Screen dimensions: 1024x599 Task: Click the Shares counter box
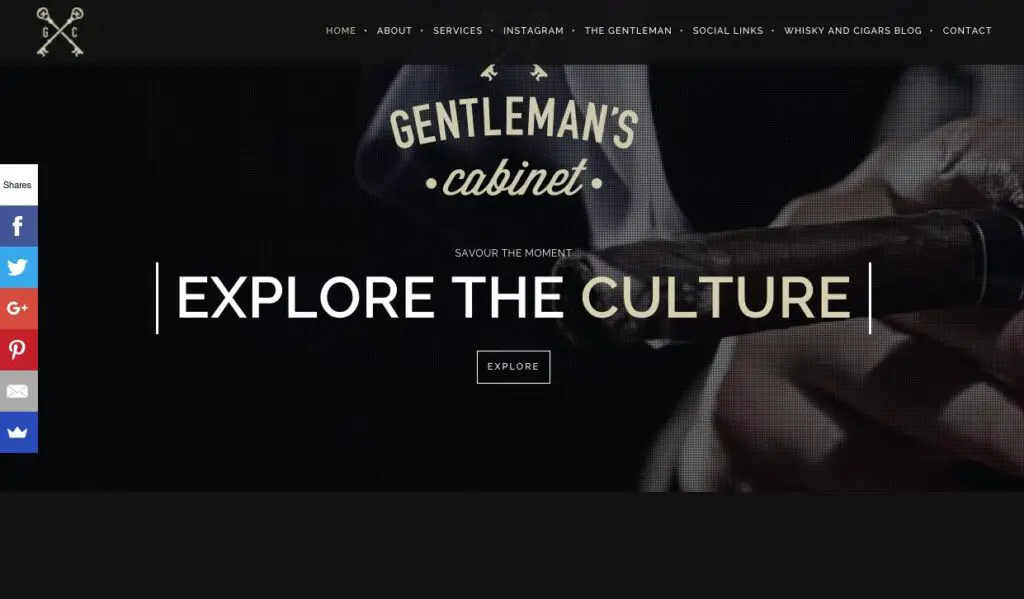(18, 185)
